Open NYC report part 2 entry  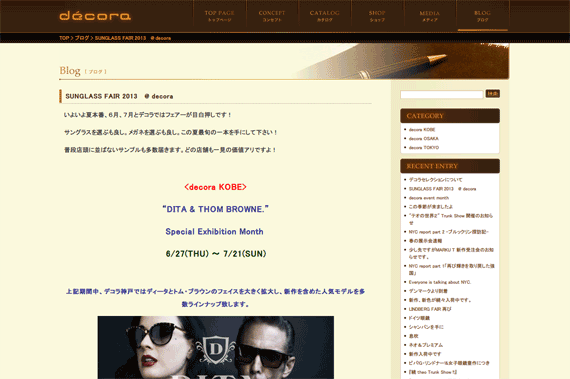(449, 232)
